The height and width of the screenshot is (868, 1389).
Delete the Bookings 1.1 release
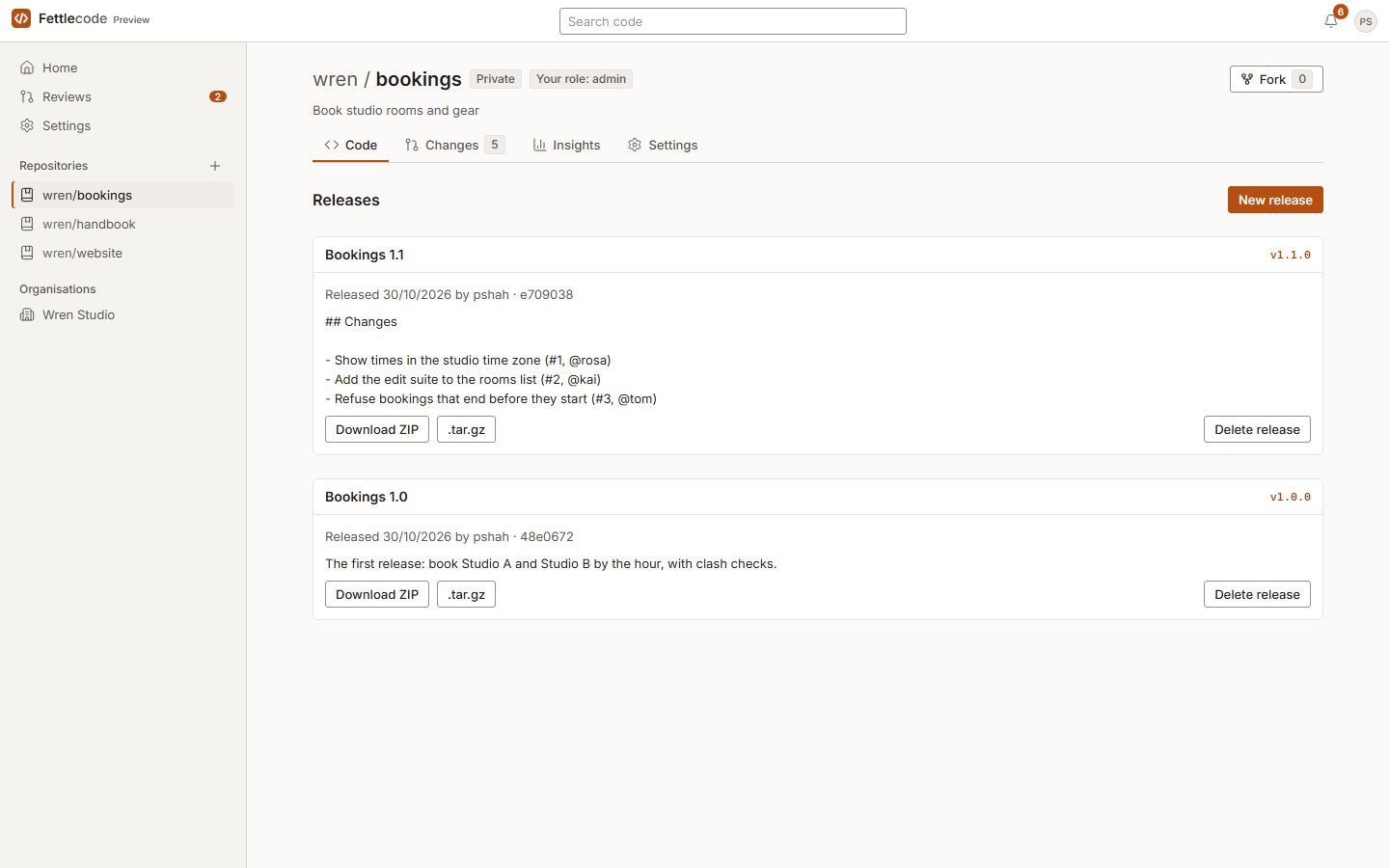(x=1257, y=429)
